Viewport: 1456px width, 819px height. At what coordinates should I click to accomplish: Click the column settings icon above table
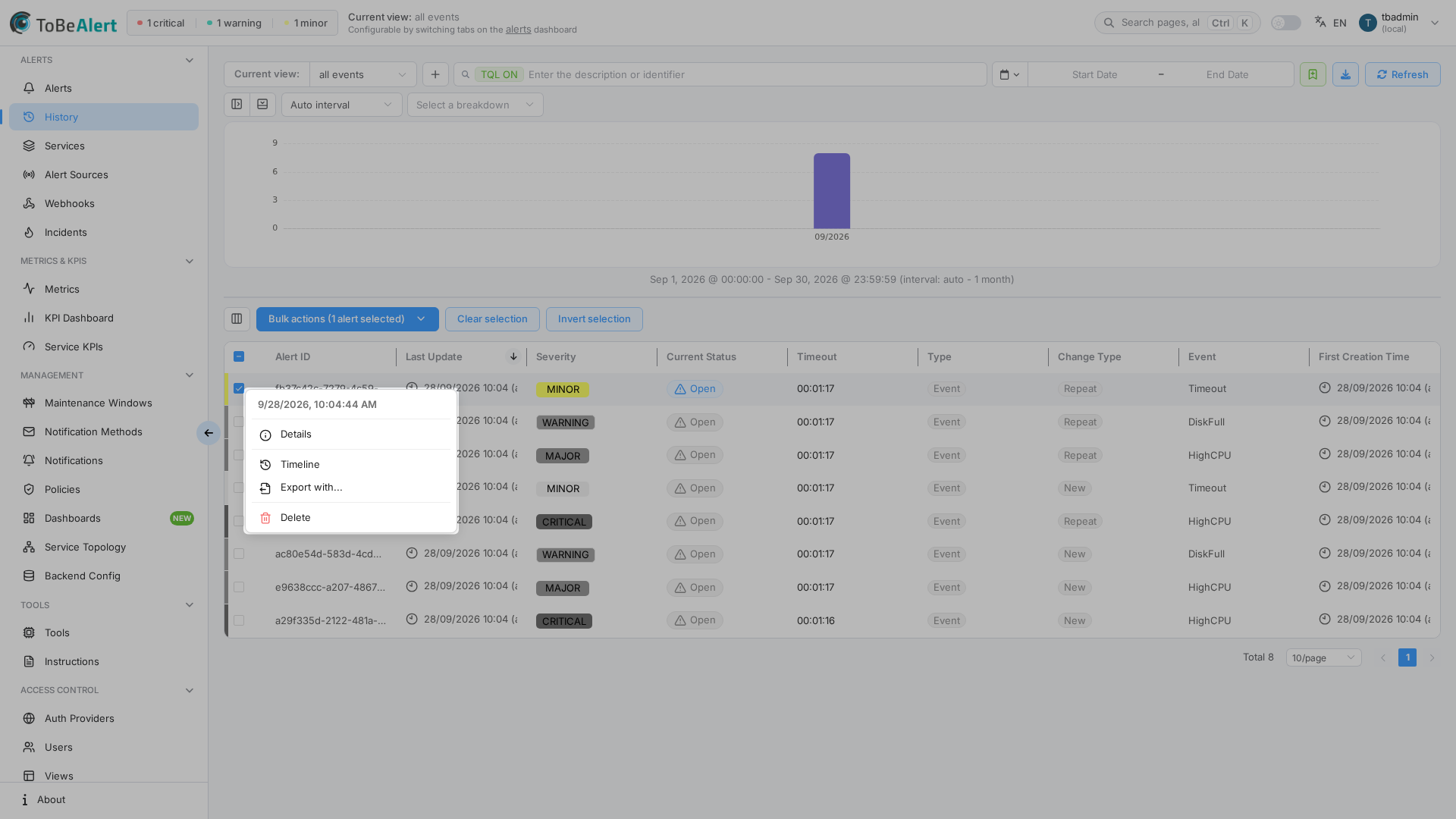(x=237, y=319)
